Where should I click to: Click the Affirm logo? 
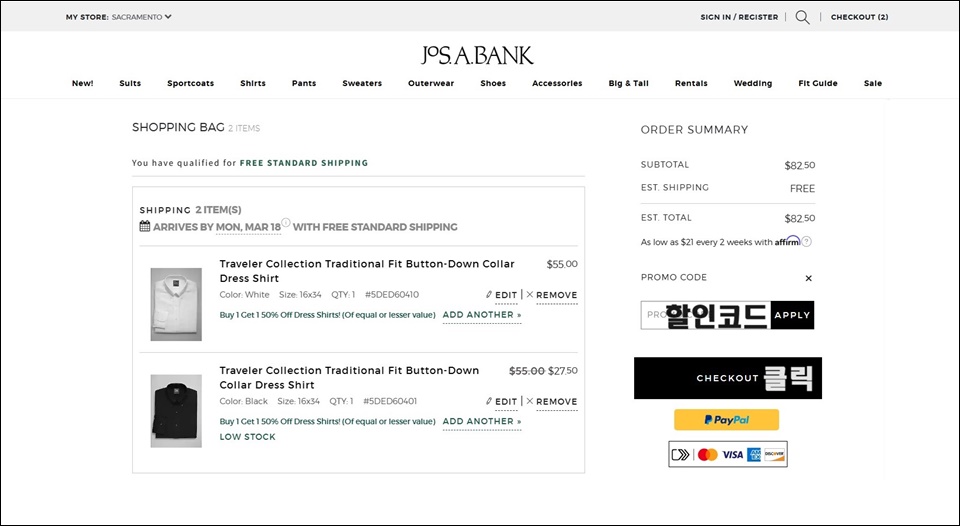pos(787,241)
